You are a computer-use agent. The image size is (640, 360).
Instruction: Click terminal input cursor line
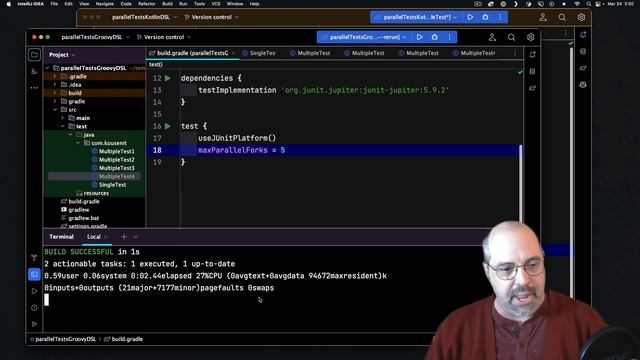pos(47,300)
